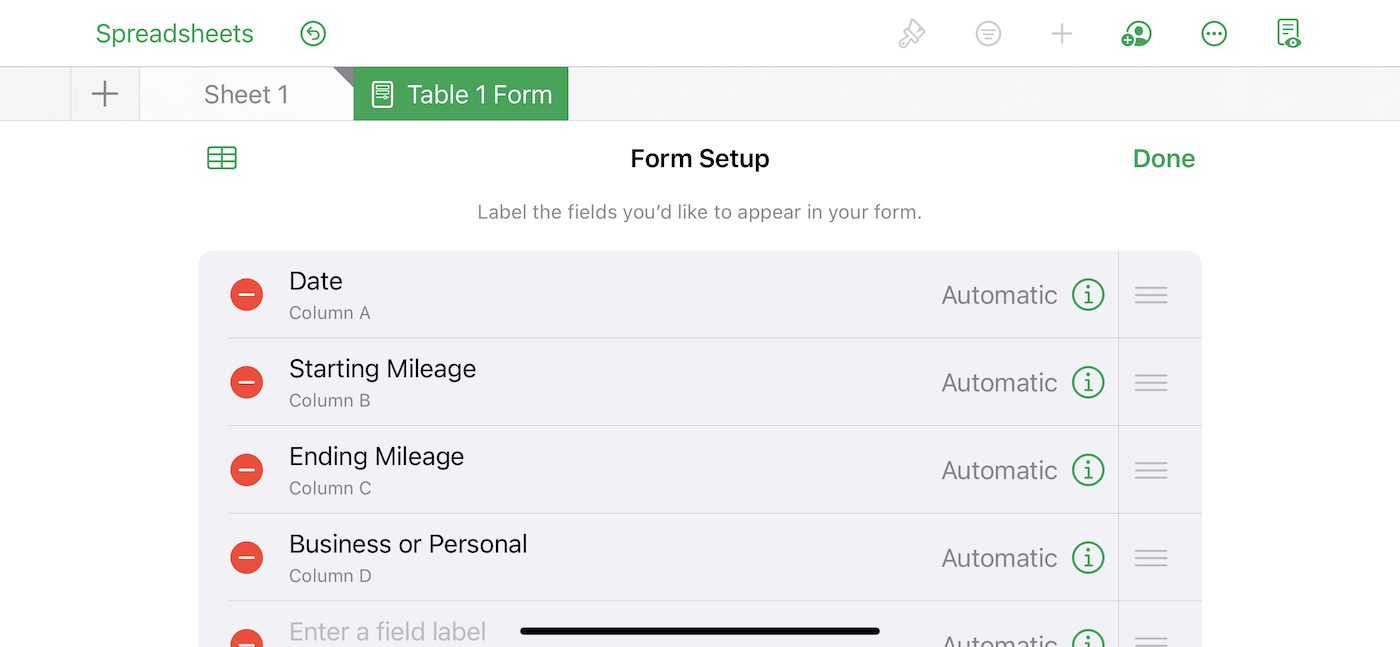Open the Format paintbrush tool
This screenshot has width=1400, height=647.
point(912,34)
